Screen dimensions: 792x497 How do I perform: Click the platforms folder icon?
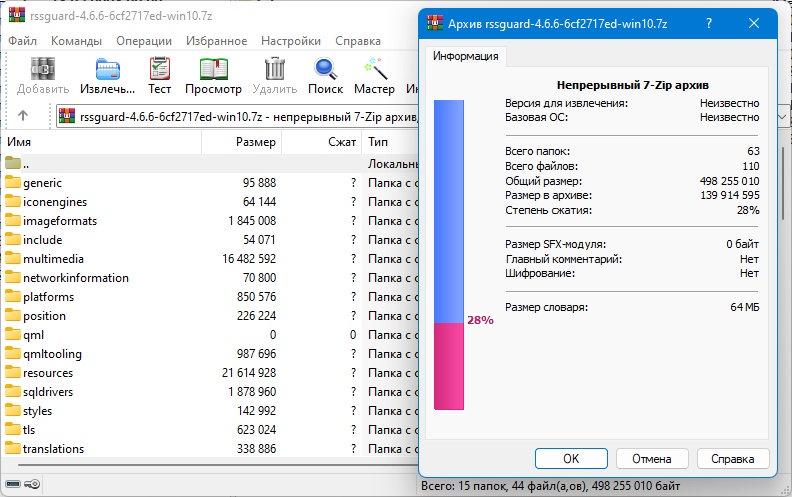[x=13, y=296]
